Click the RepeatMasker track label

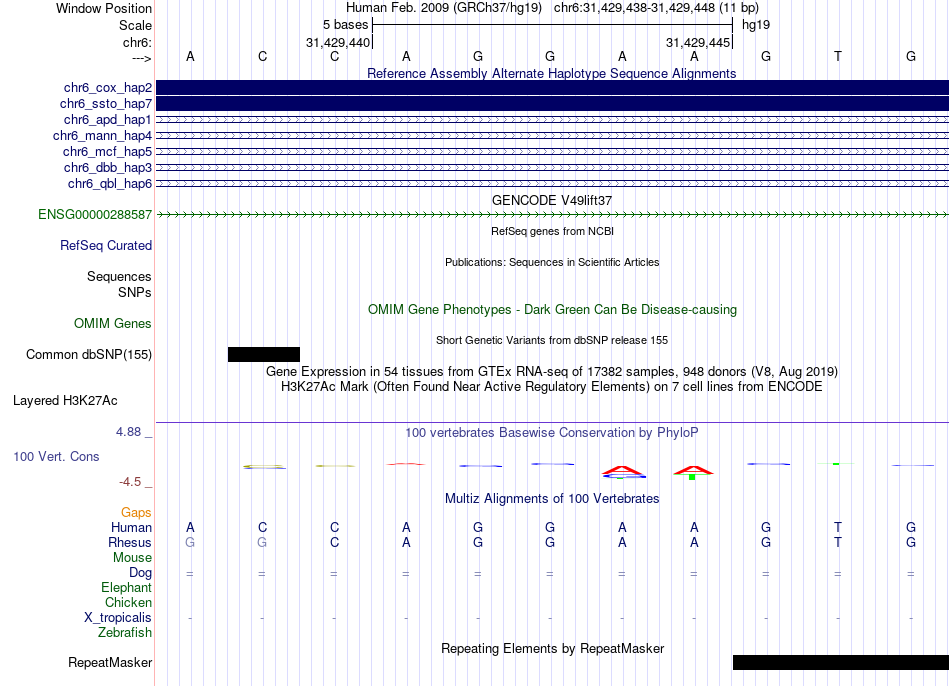tap(110, 662)
